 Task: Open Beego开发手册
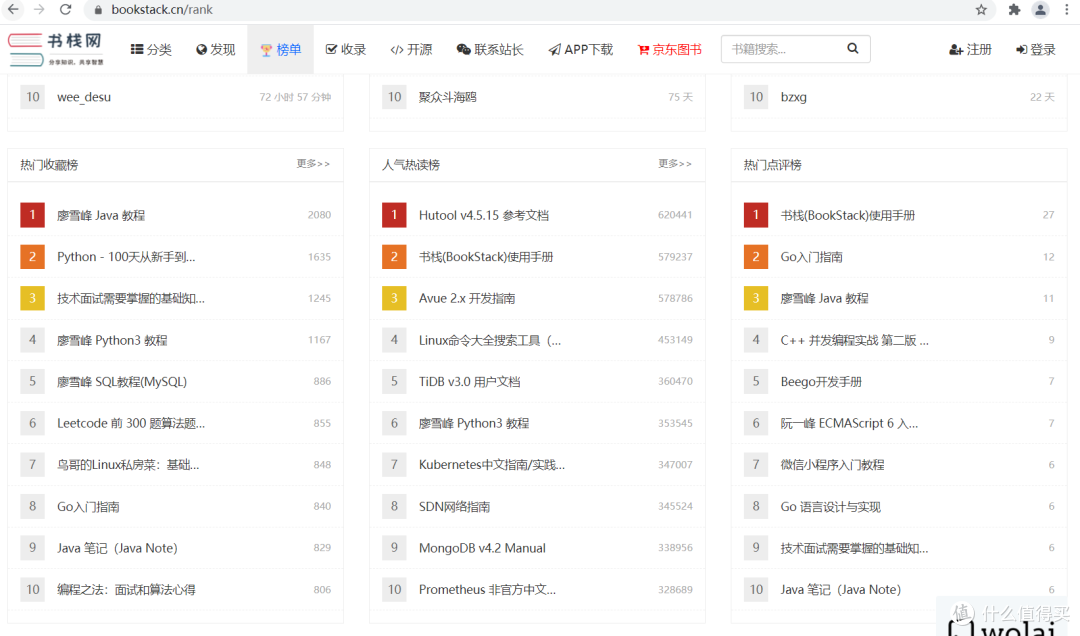coord(821,382)
